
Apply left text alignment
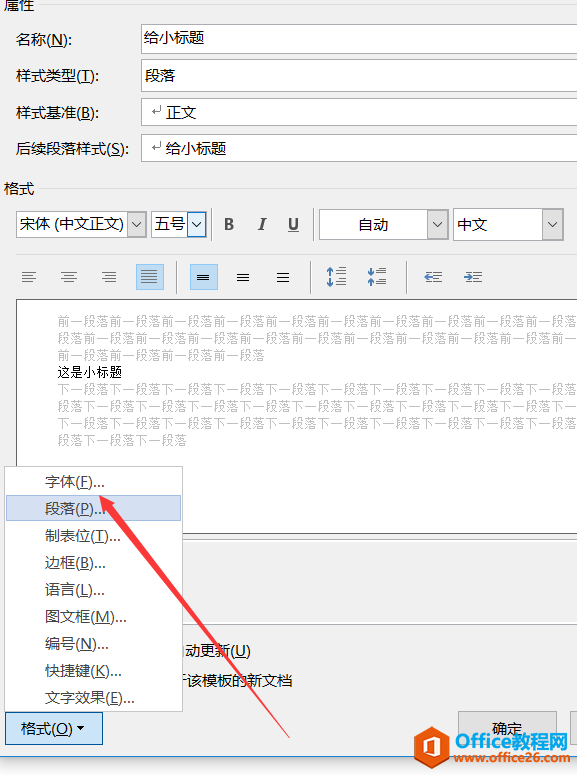[x=29, y=277]
